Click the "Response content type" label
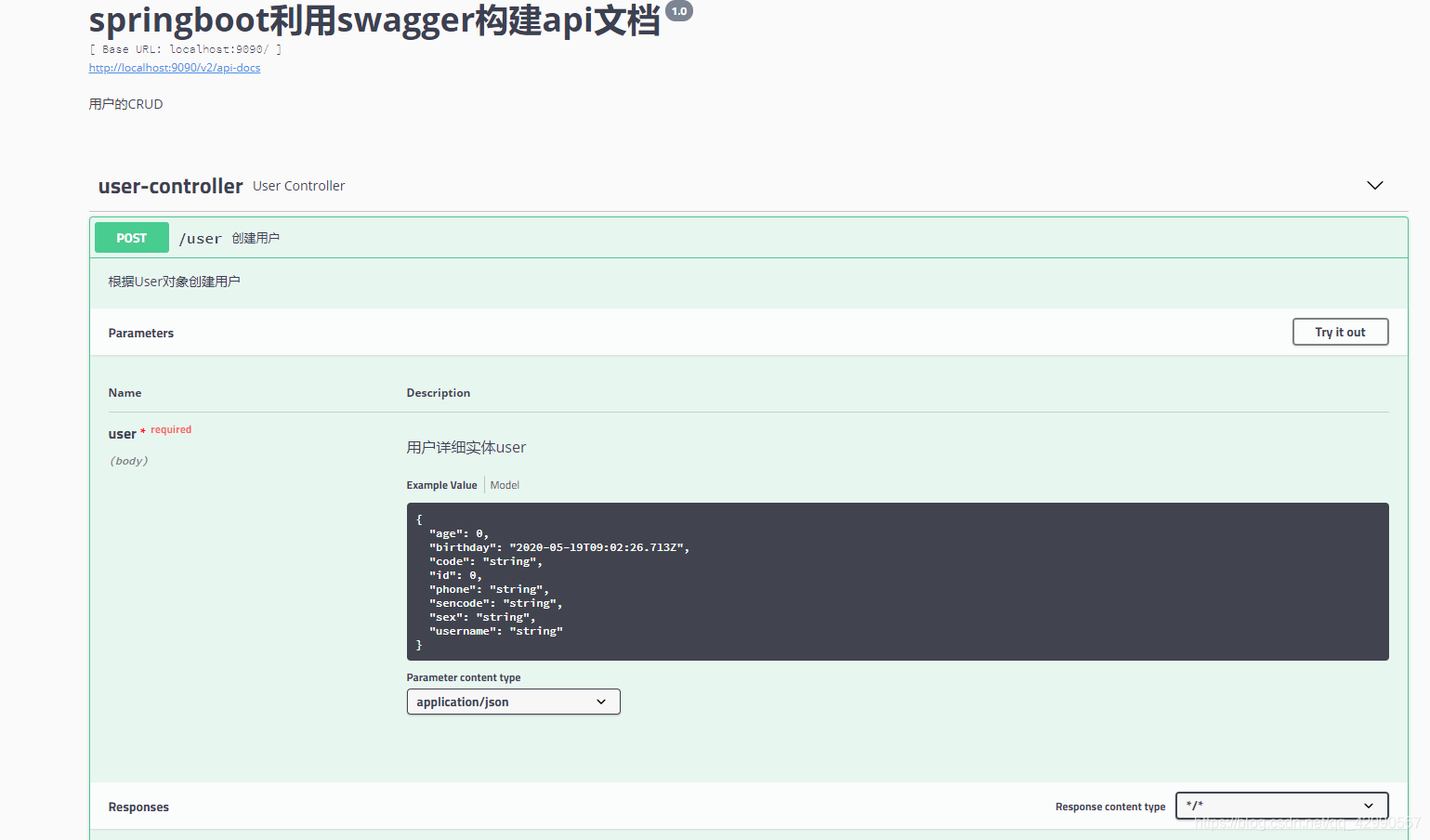The image size is (1430, 840). (x=1110, y=807)
